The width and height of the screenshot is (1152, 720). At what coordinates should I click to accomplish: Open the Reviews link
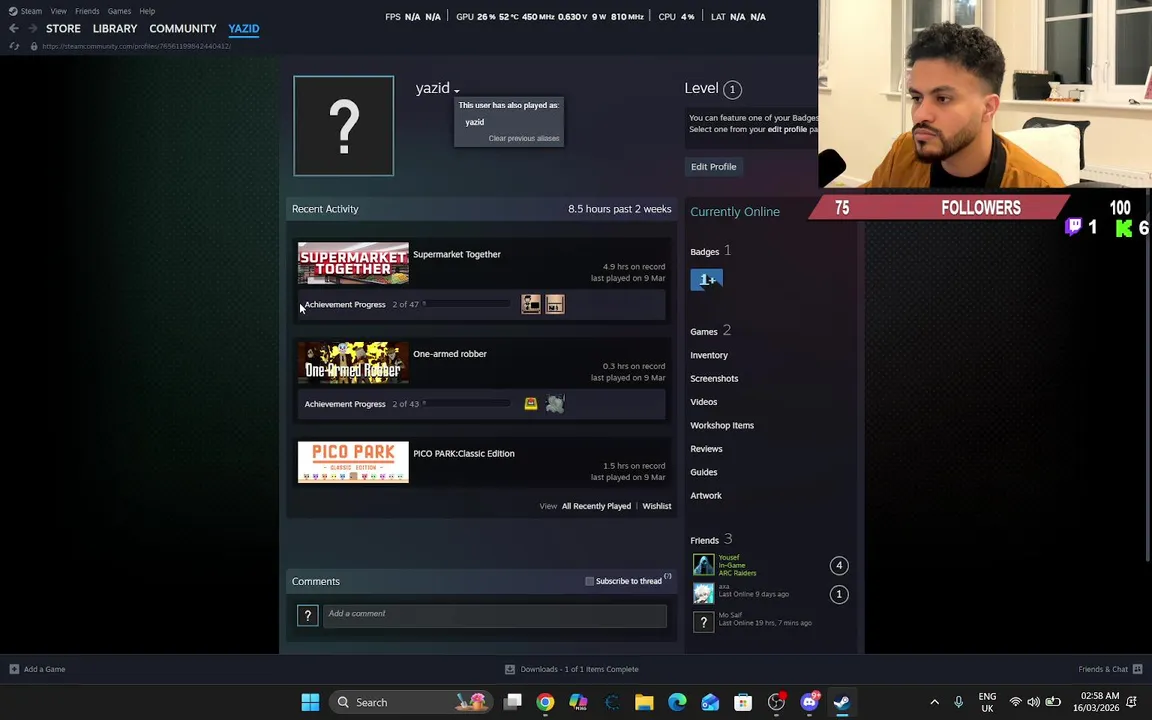[706, 449]
